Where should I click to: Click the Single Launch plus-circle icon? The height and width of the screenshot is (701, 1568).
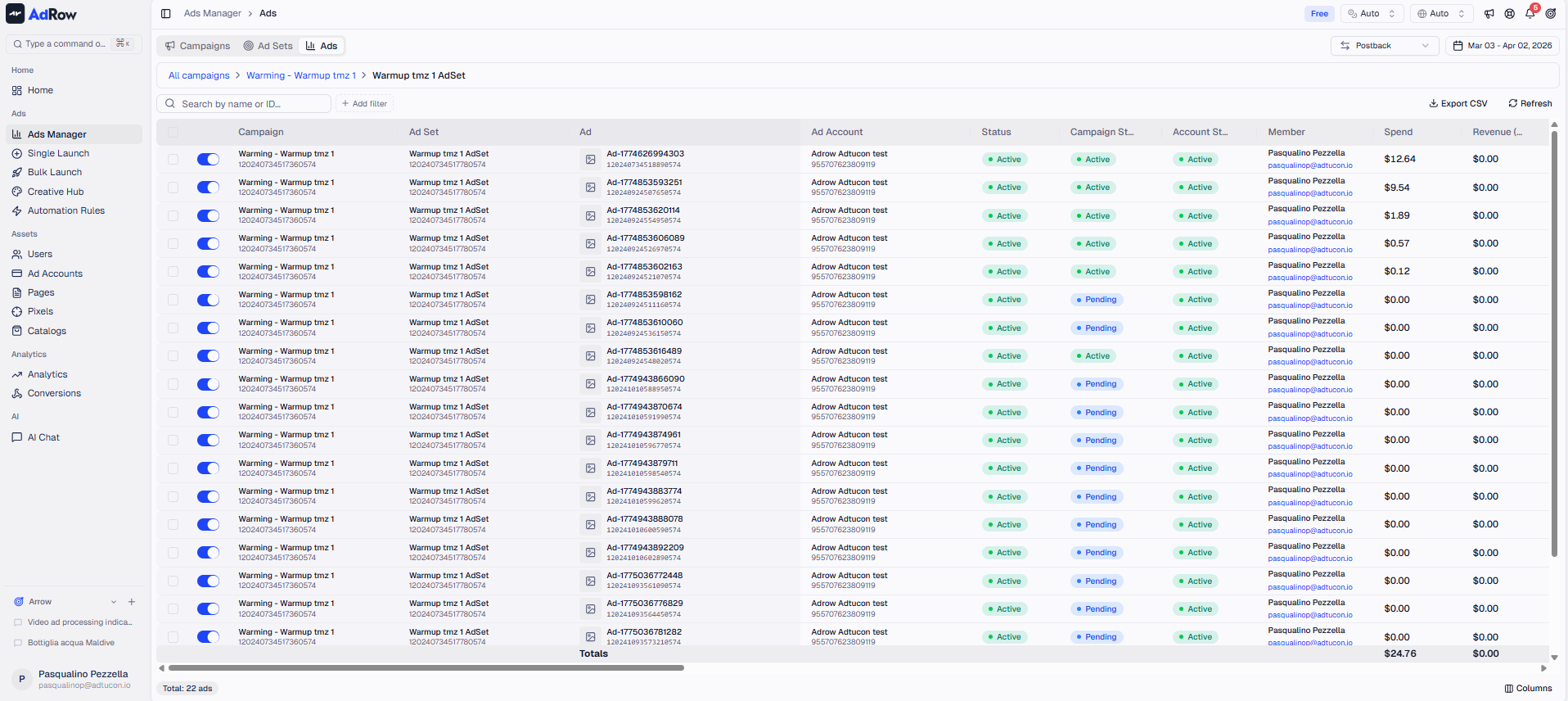[17, 153]
